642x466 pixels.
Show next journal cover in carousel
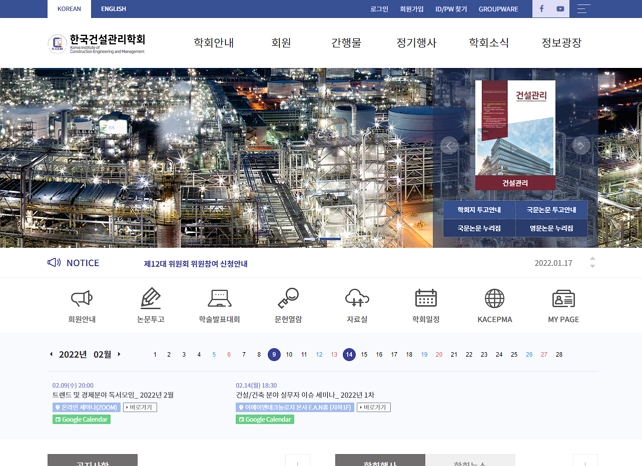coord(581,145)
